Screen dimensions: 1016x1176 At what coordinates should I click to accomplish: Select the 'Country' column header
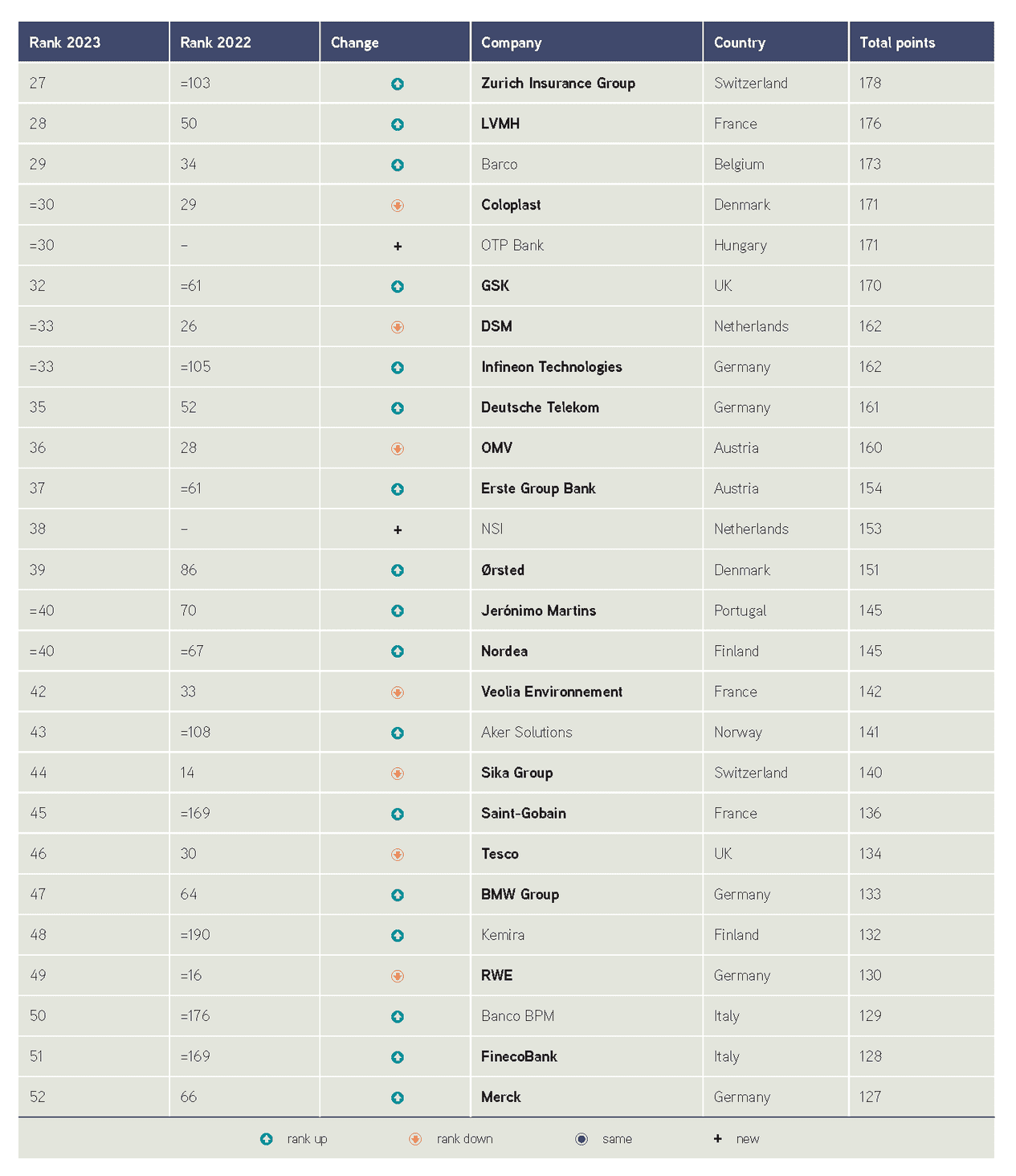740,43
